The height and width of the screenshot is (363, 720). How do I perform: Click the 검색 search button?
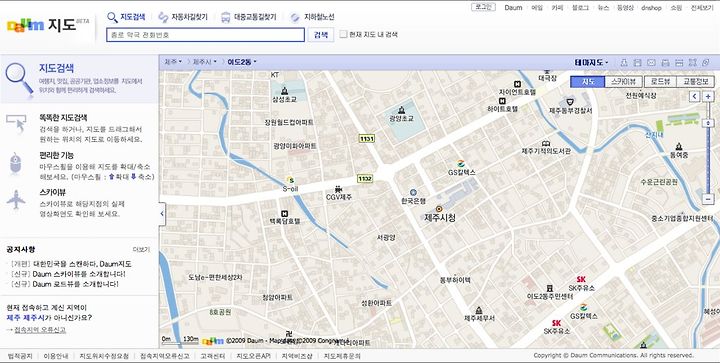coord(321,35)
